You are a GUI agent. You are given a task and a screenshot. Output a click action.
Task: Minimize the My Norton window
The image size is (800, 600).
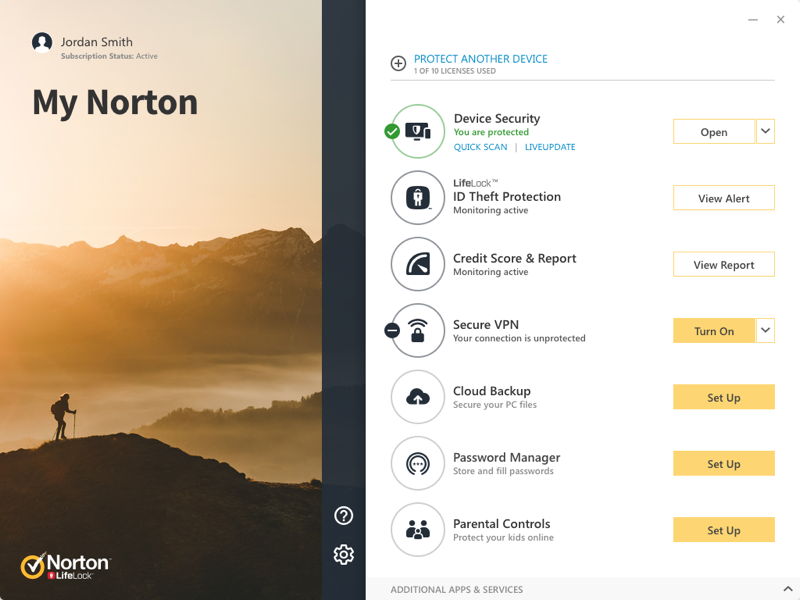[x=753, y=20]
